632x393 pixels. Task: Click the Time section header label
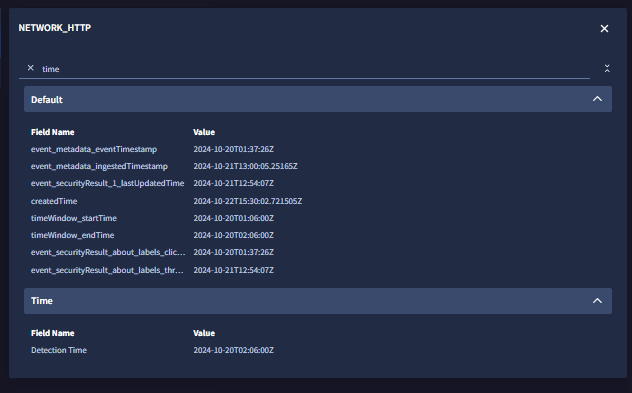[42, 301]
